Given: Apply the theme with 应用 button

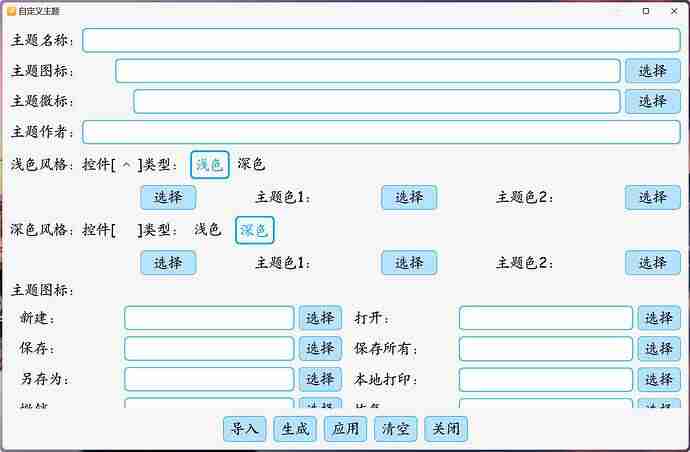Looking at the screenshot, I should 345,429.
